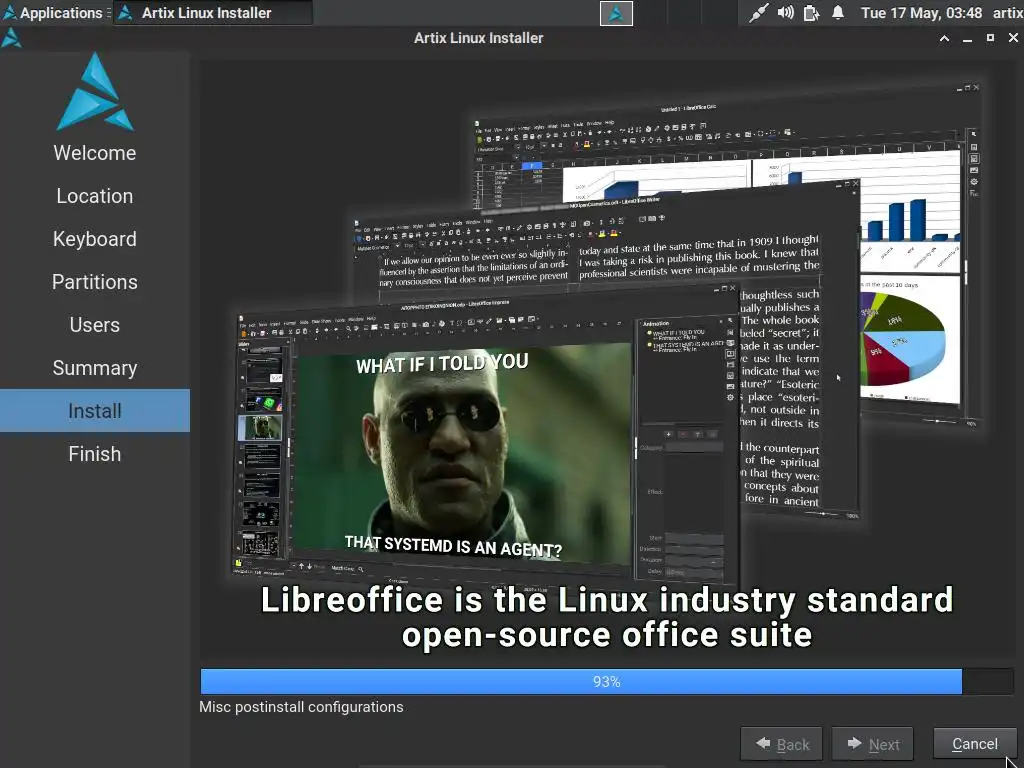The image size is (1024, 768).
Task: Click the 93% installation progress bar
Action: pos(607,681)
